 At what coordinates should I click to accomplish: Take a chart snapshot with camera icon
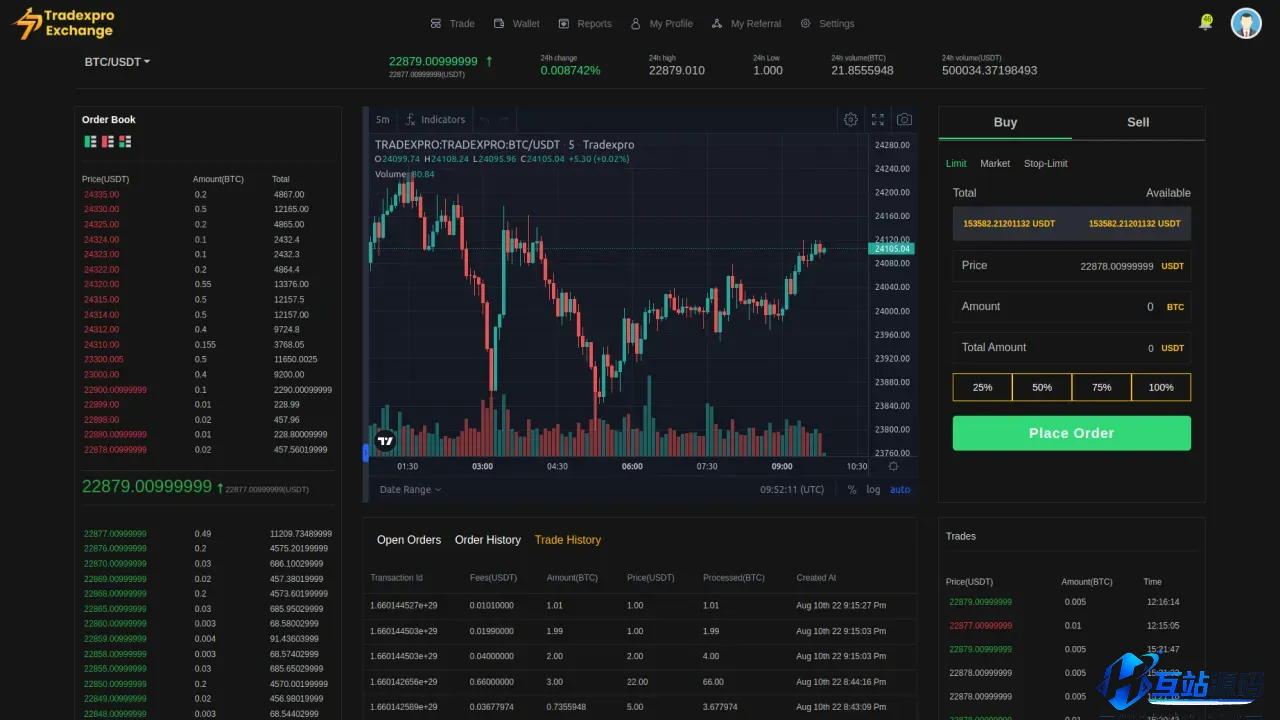[904, 119]
